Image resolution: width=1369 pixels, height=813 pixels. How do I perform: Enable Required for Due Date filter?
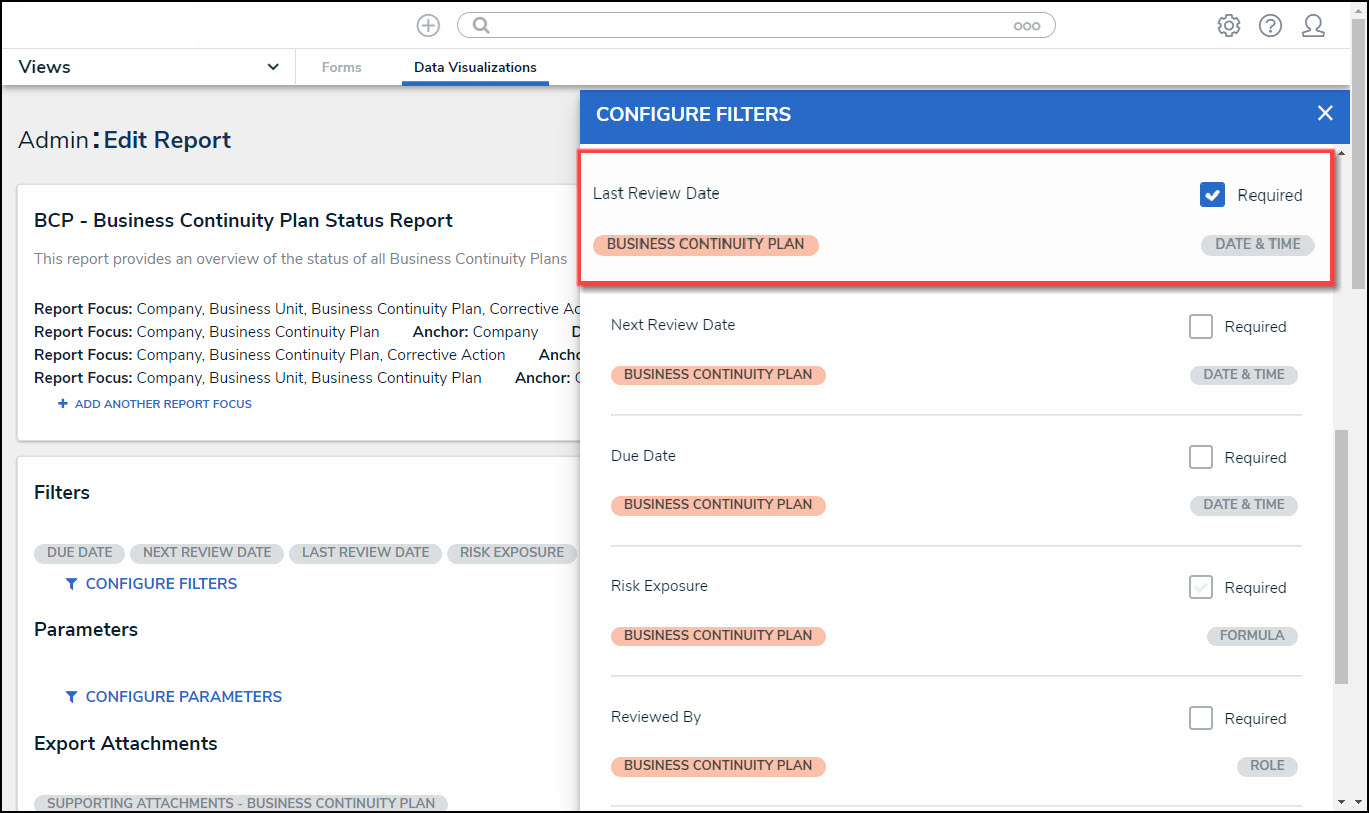click(1200, 457)
